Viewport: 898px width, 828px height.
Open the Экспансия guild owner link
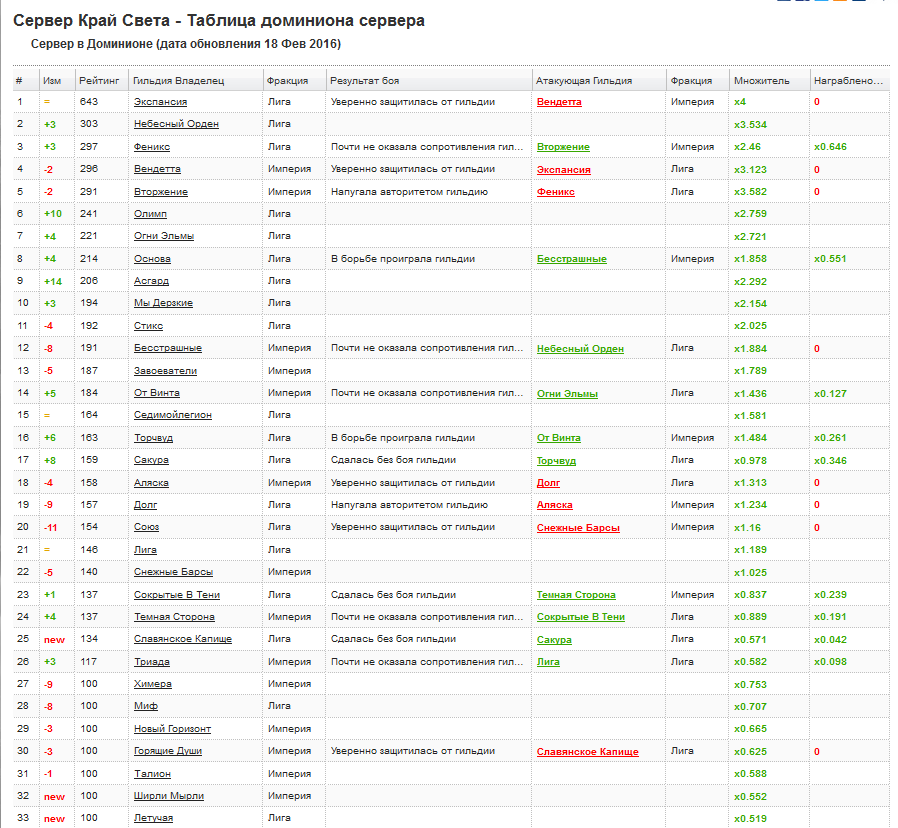pyautogui.click(x=160, y=102)
